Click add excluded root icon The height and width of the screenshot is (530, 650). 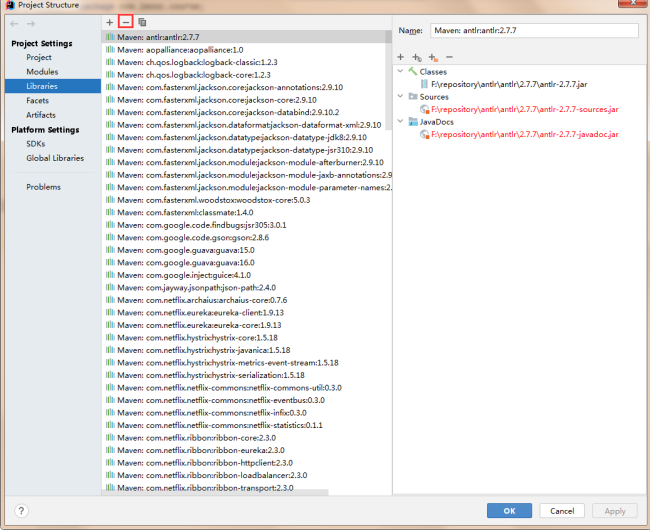pyautogui.click(x=433, y=58)
